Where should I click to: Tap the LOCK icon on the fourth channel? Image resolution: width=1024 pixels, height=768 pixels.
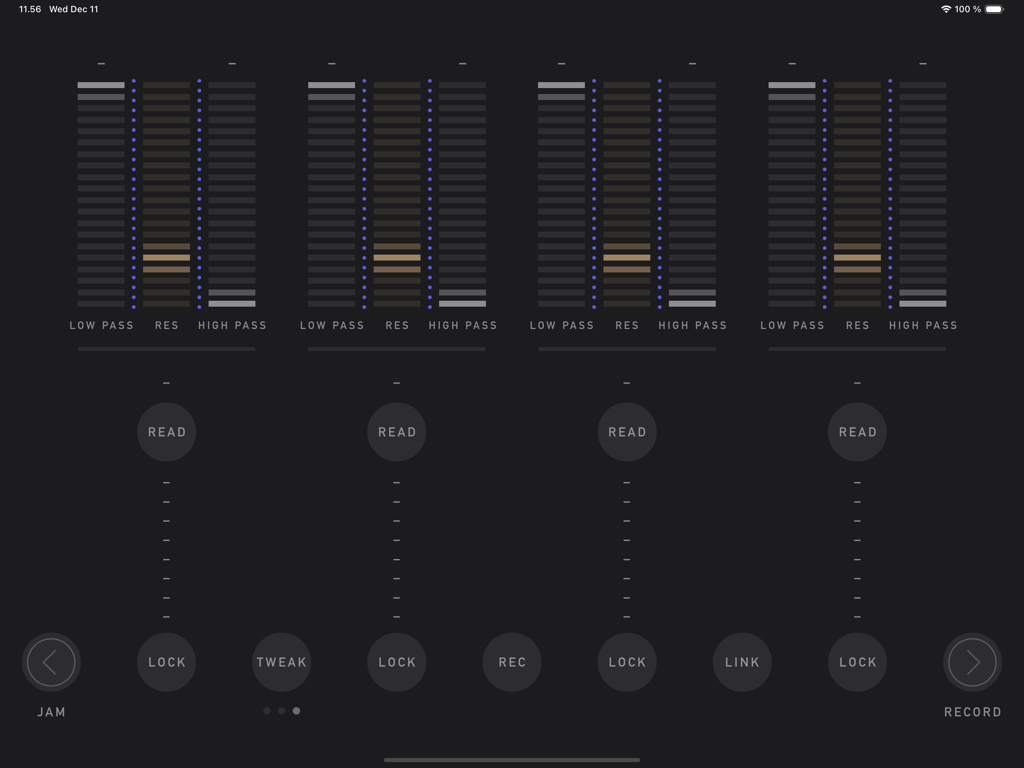[x=857, y=662]
